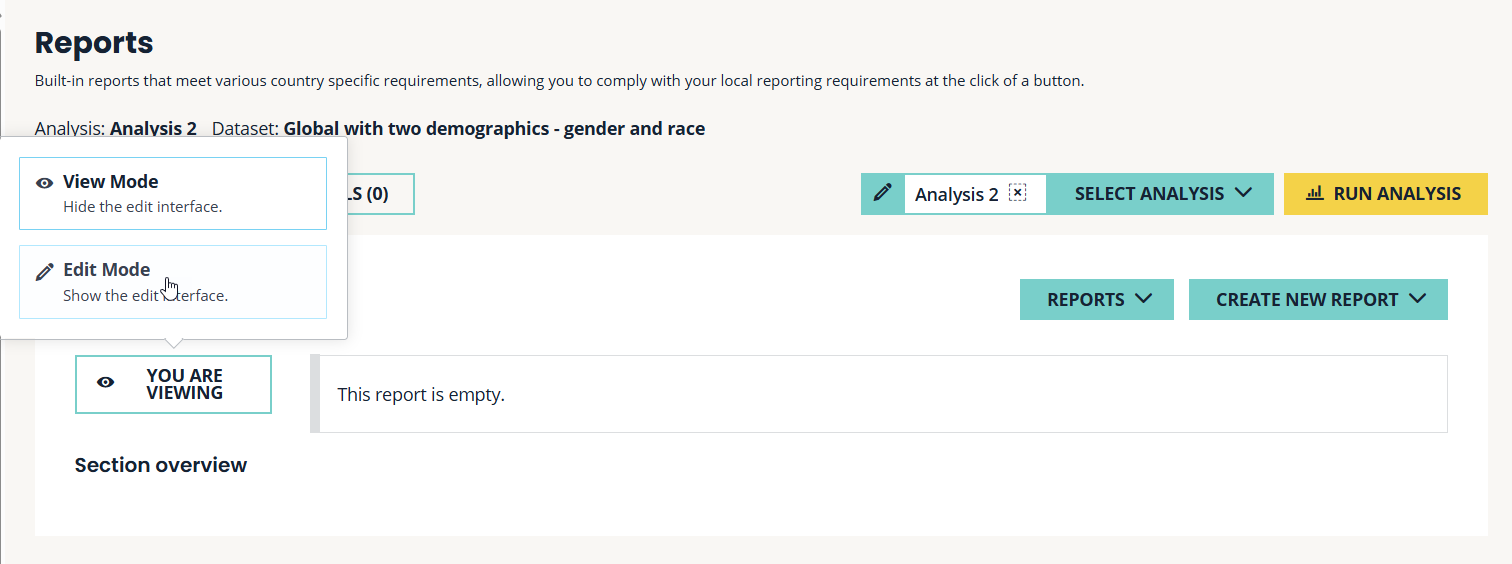Screen dimensions: 1512x564
Task: Click the pencil icon beside Edit Mode
Action: 44,271
